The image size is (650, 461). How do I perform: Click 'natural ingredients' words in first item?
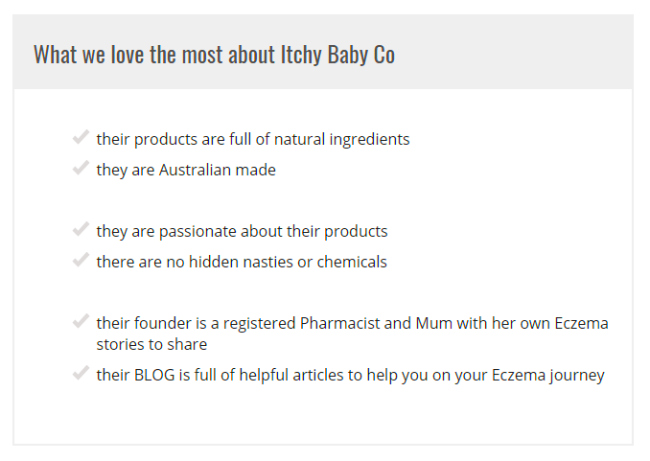342,140
